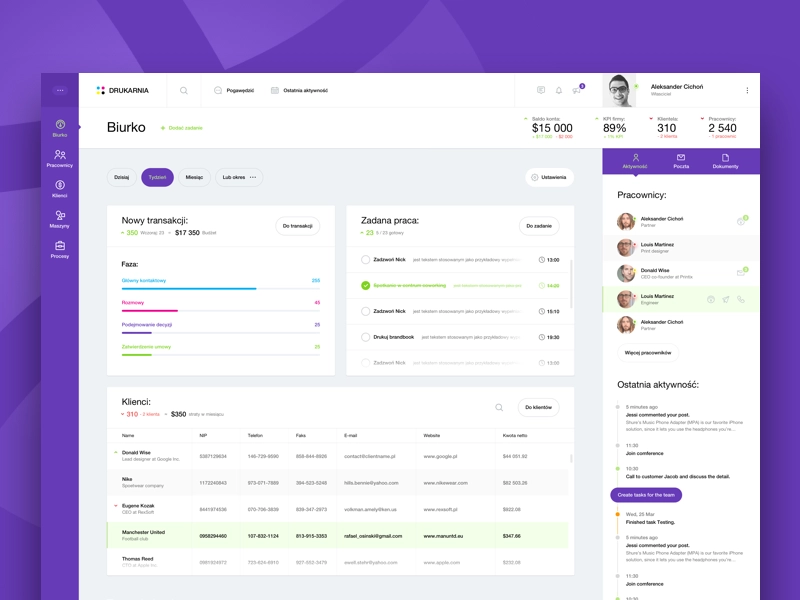This screenshot has height=600, width=800.
Task: Open the Lub okres period picker
Action: pos(239,177)
